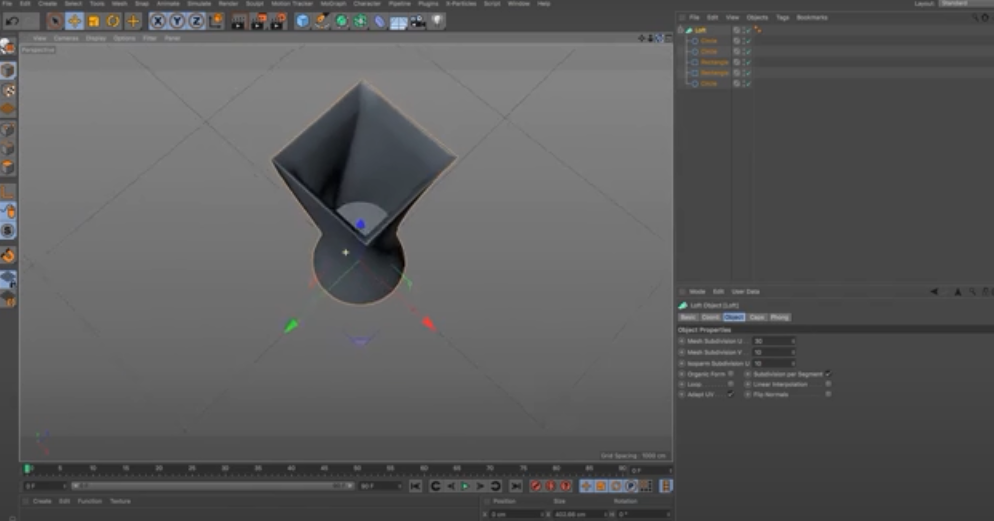This screenshot has width=994, height=521.
Task: Go to end of animation
Action: click(516, 486)
